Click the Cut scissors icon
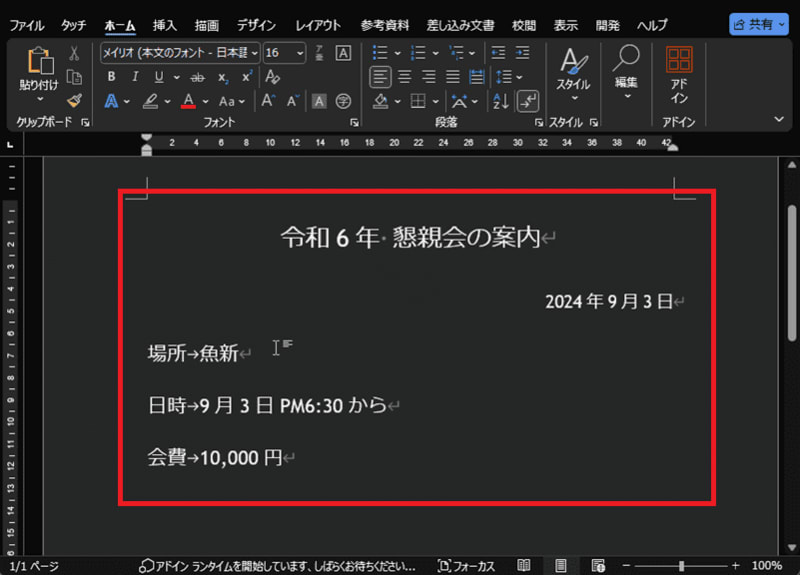 click(x=74, y=53)
